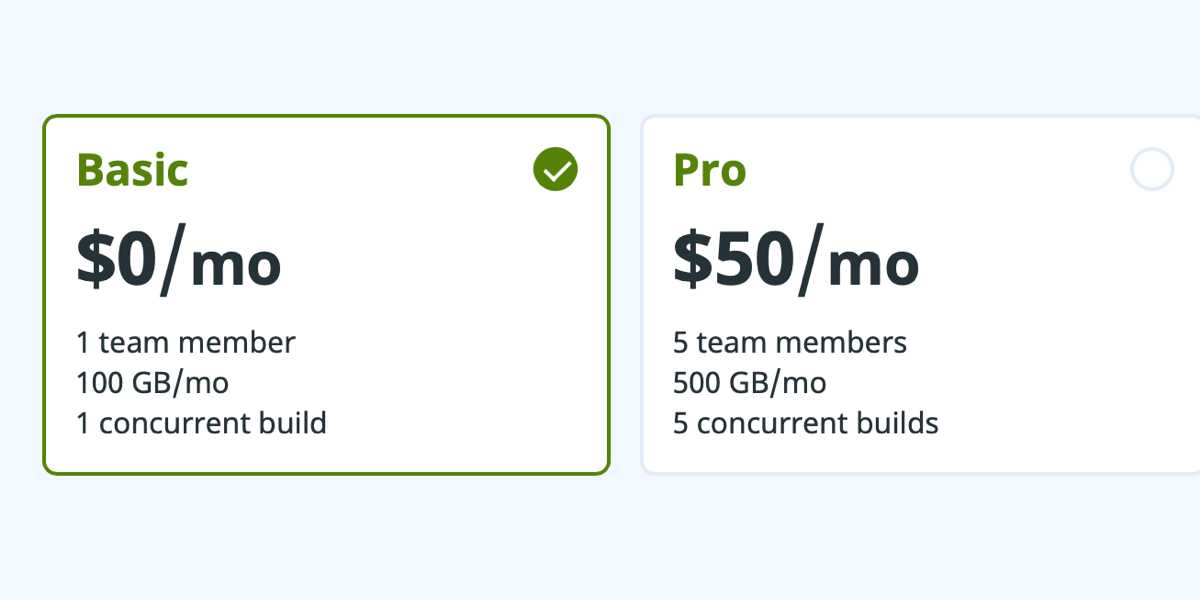Viewport: 1200px width, 600px height.
Task: Click the $50/mo price text
Action: coord(796,261)
